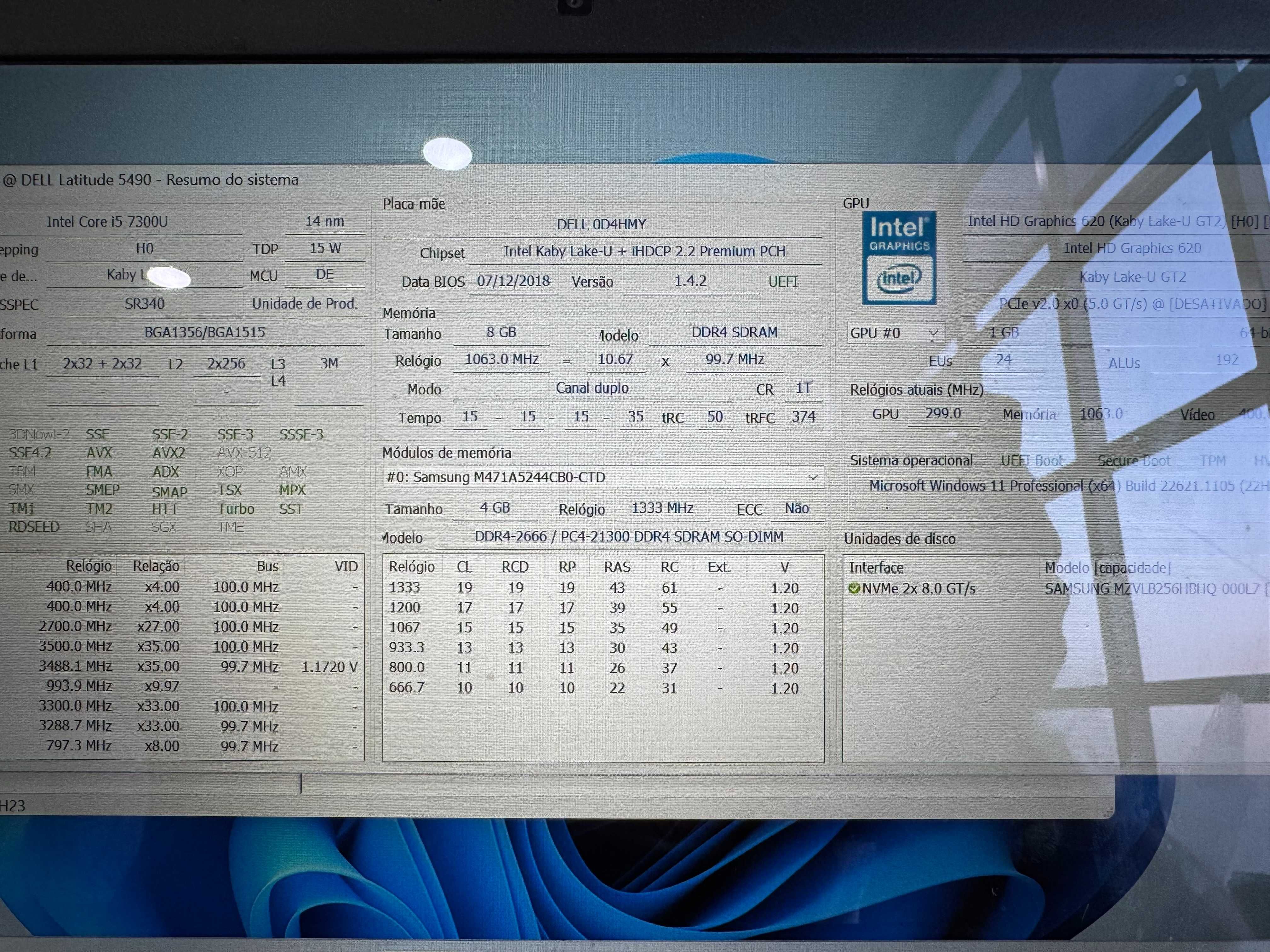Click the tRC value 50
Image resolution: width=1270 pixels, height=952 pixels.
coord(715,416)
